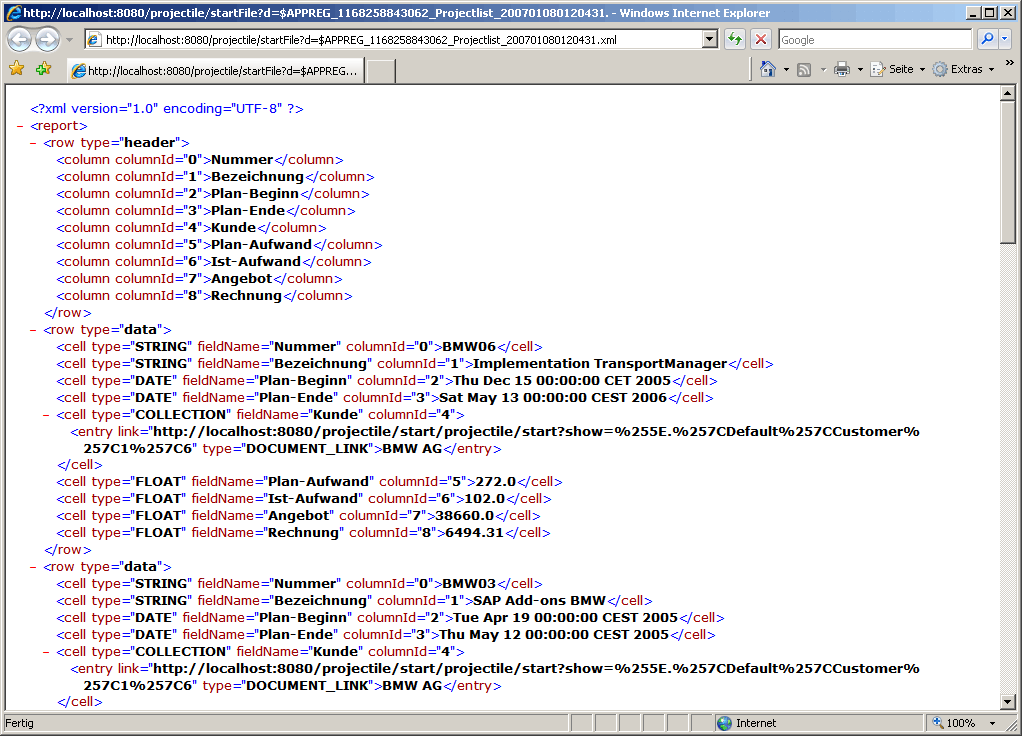The image size is (1022, 736).
Task: Click the empty new tab button
Action: pos(380,71)
